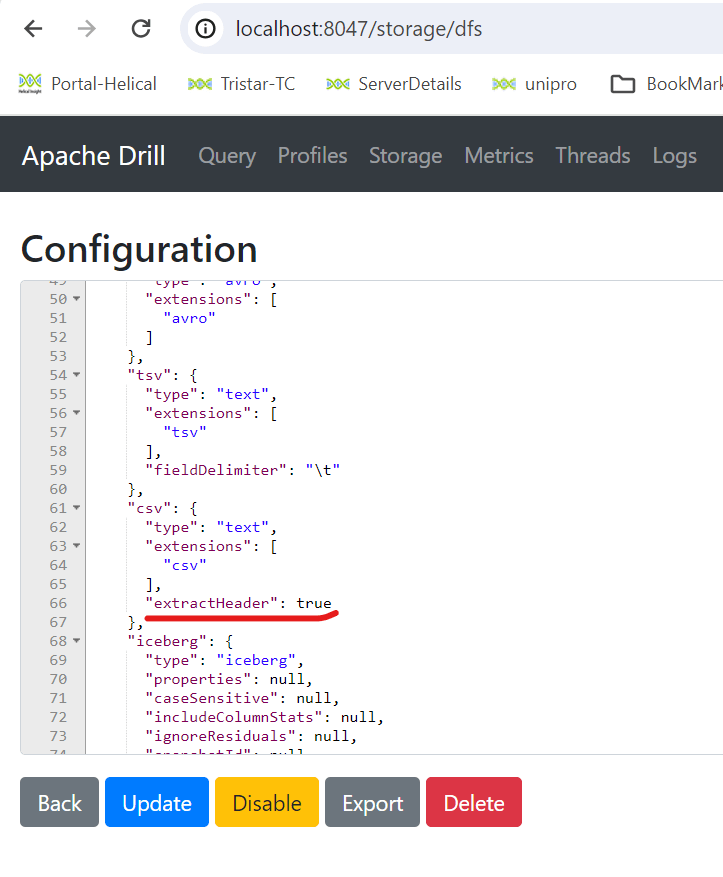Viewport: 723px width, 877px height.
Task: Click the "caseSensitive" key on line 71
Action: [211, 699]
